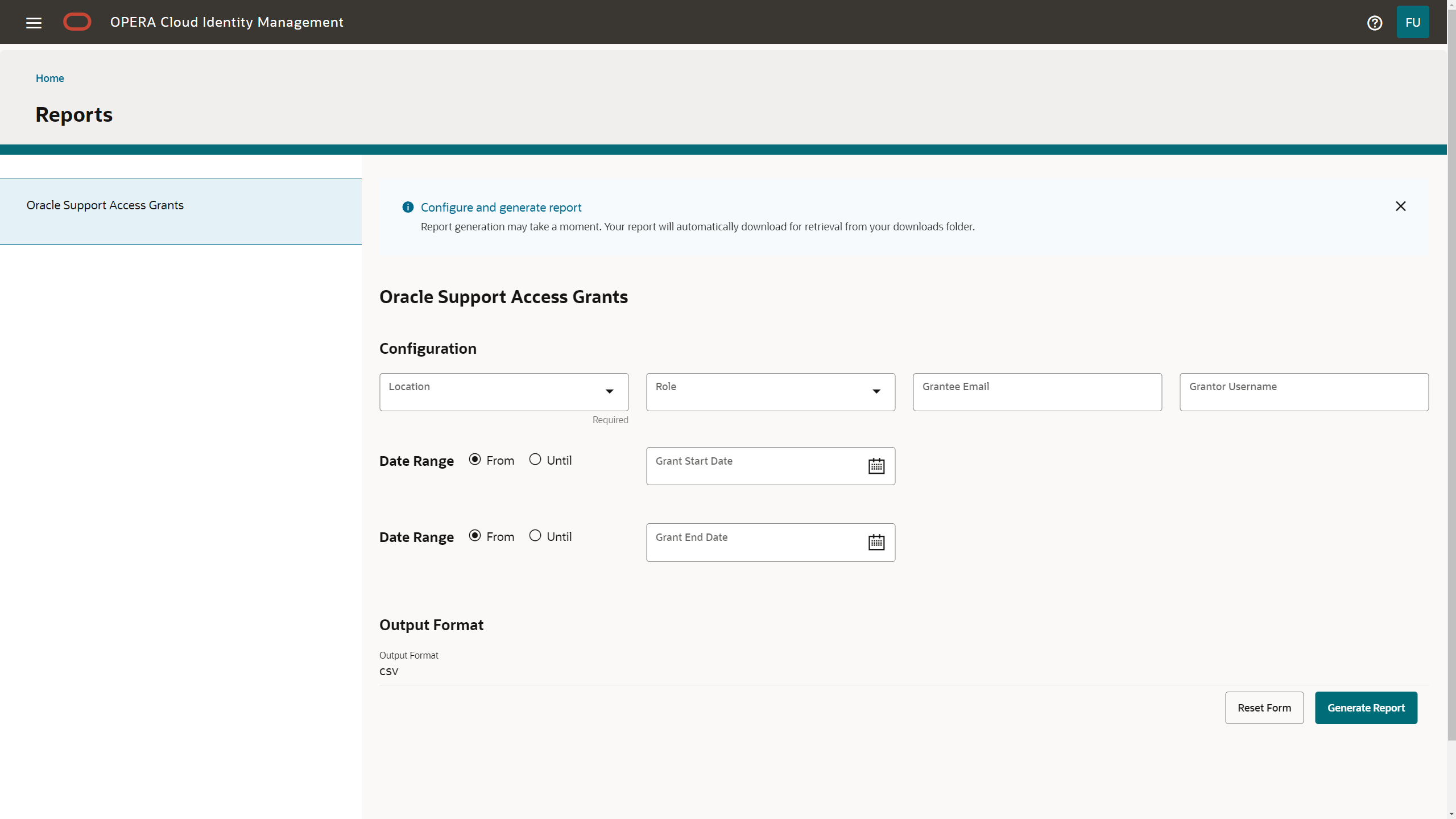Open the Grant End Date calendar picker
This screenshot has height=819, width=1456.
876,542
